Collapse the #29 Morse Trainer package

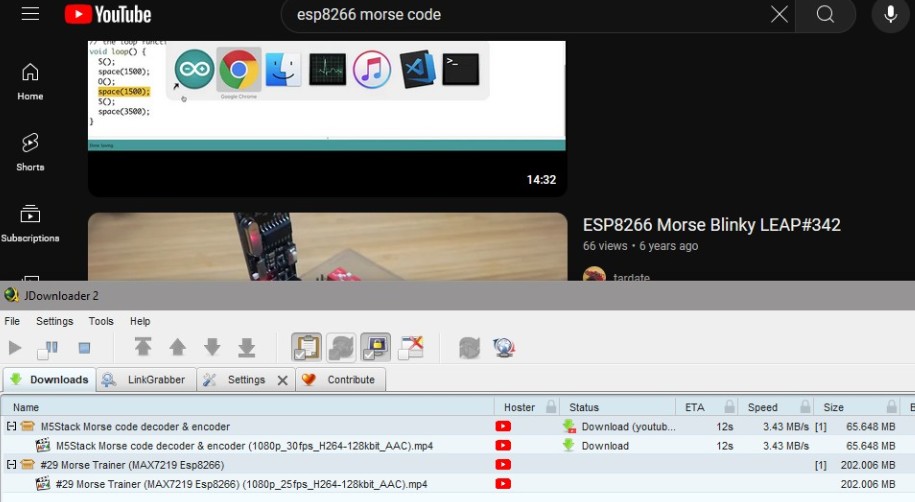[11, 465]
